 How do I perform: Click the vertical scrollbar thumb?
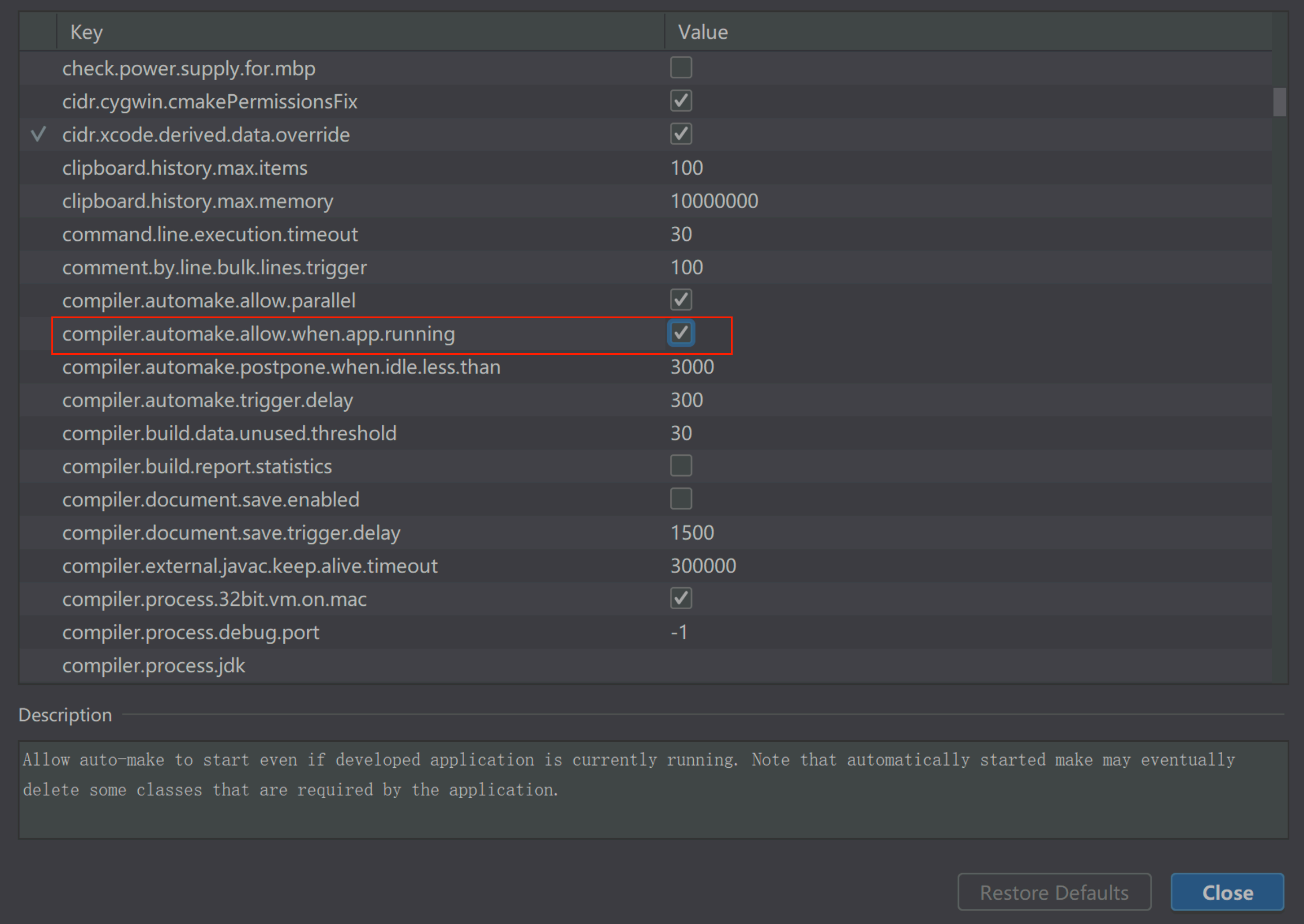pos(1279,102)
